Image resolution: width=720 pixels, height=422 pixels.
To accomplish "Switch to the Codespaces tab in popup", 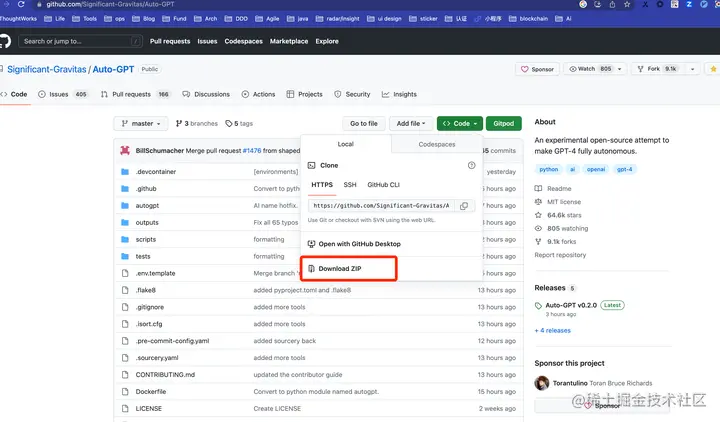I will coord(437,144).
